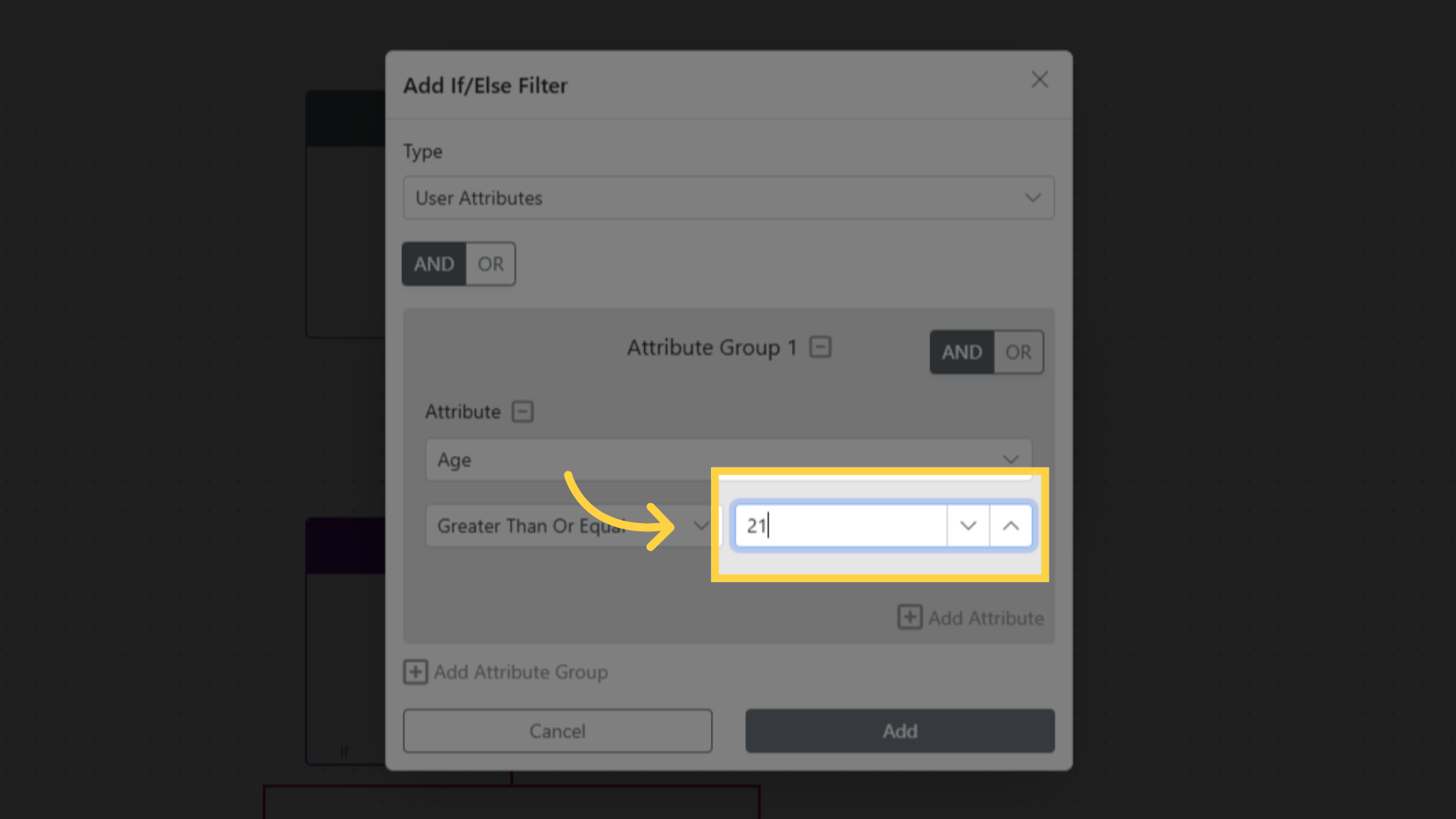Select AND in Attribute Group 1

point(962,352)
